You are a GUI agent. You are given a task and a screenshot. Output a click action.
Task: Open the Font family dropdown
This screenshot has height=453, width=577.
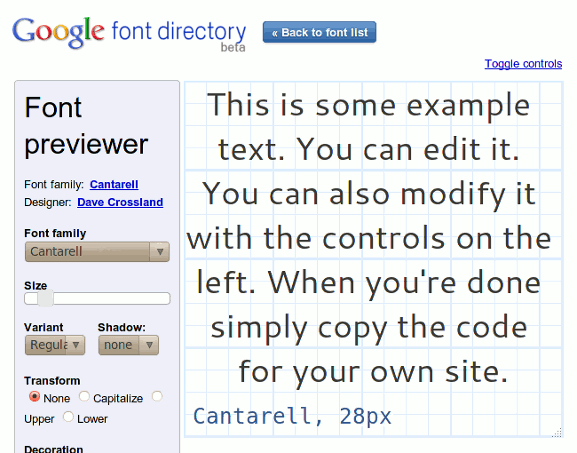pos(97,252)
